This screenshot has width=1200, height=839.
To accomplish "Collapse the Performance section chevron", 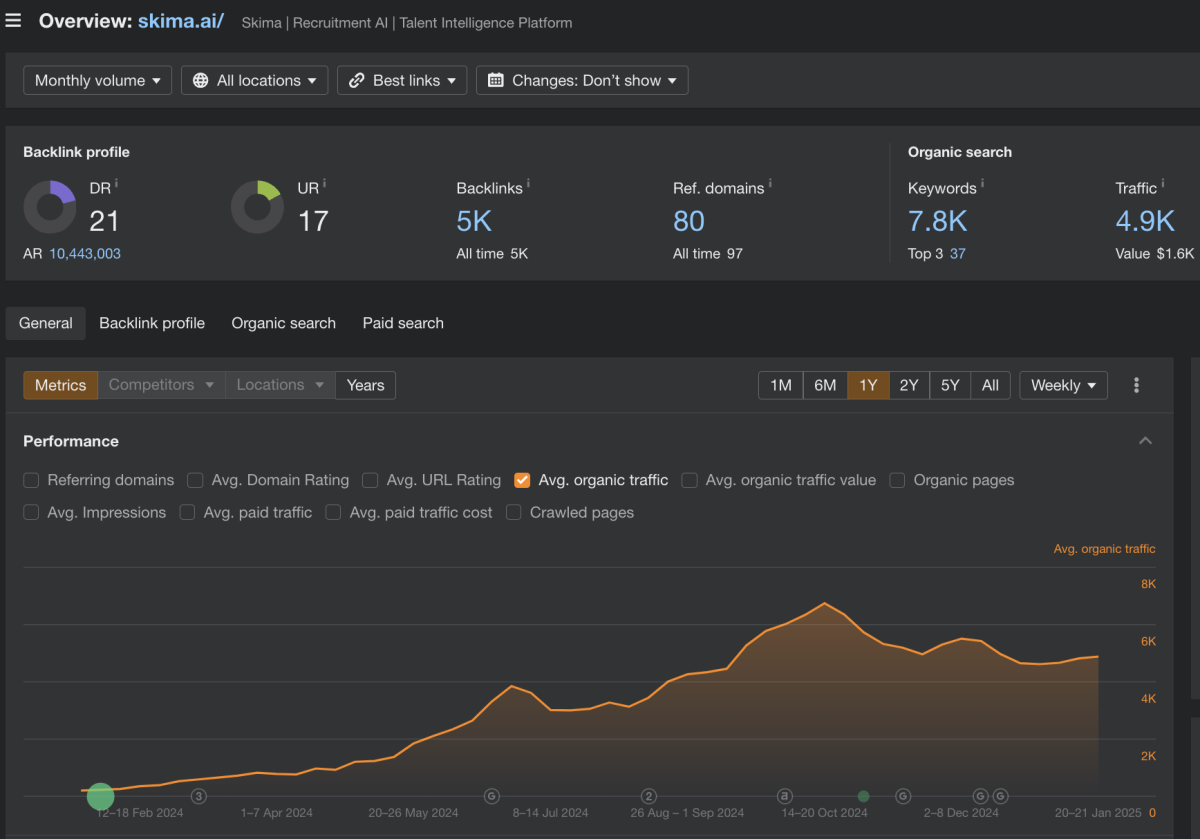I will (1146, 441).
